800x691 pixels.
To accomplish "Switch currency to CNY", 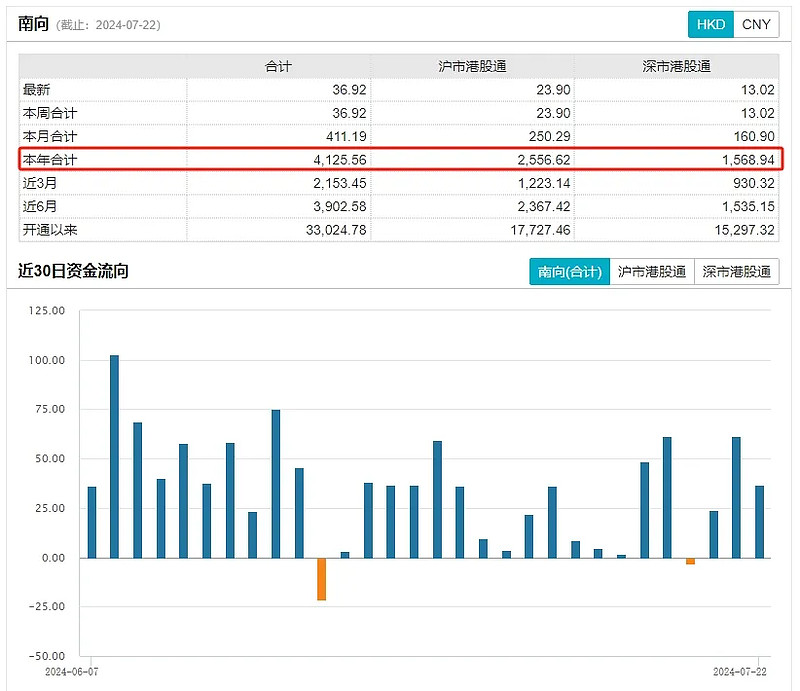I will click(x=756, y=24).
